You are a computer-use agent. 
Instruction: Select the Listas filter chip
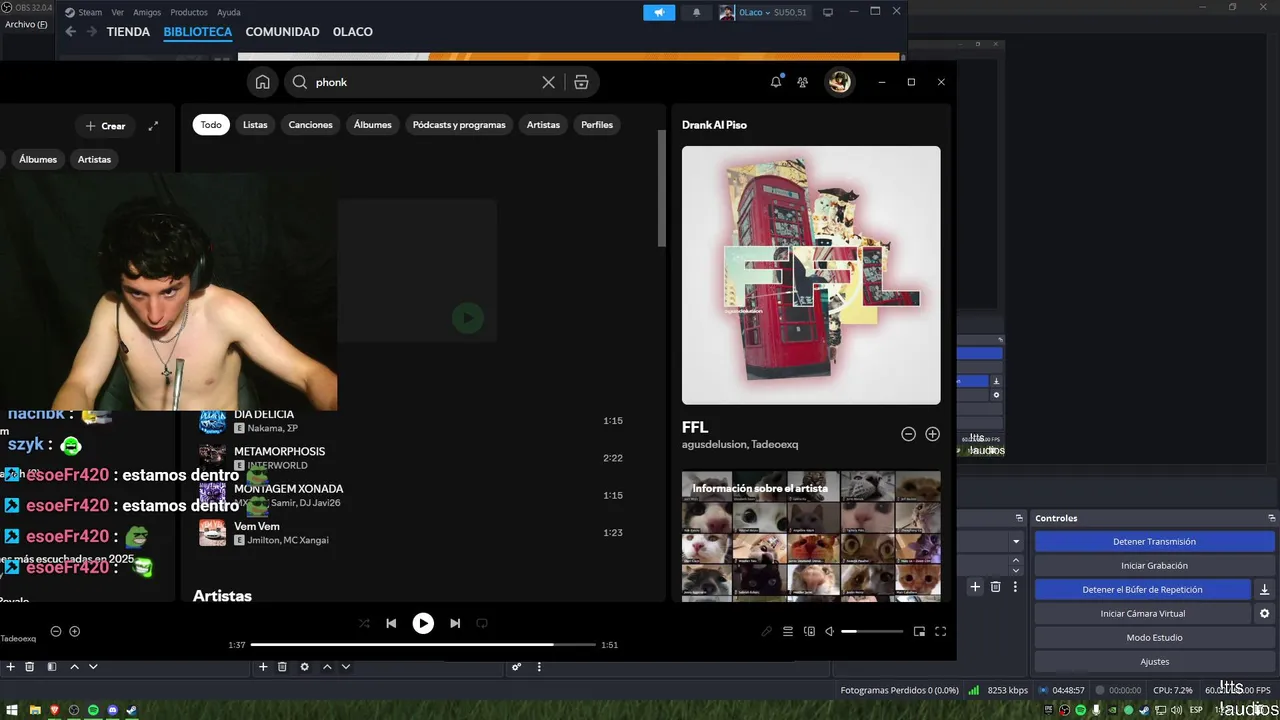(255, 125)
